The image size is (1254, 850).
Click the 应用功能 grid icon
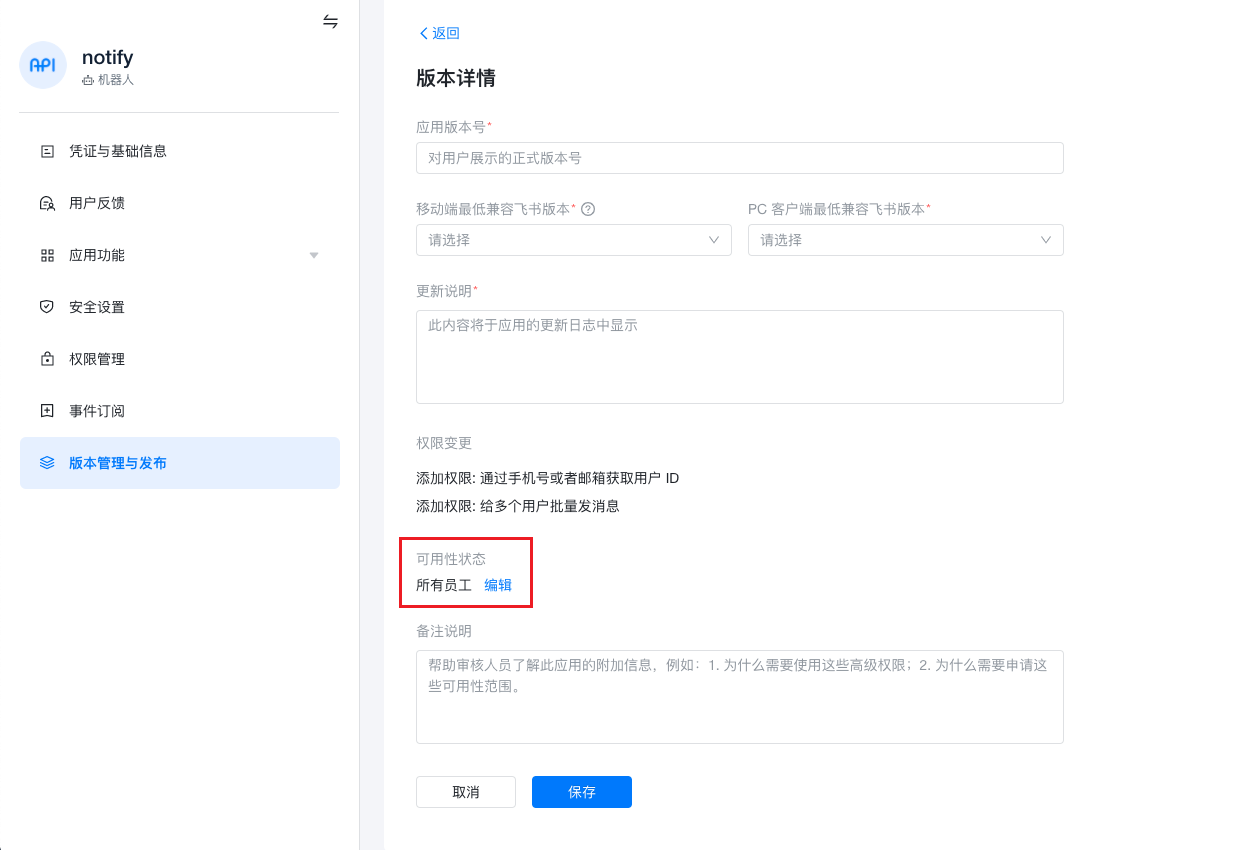click(x=47, y=255)
